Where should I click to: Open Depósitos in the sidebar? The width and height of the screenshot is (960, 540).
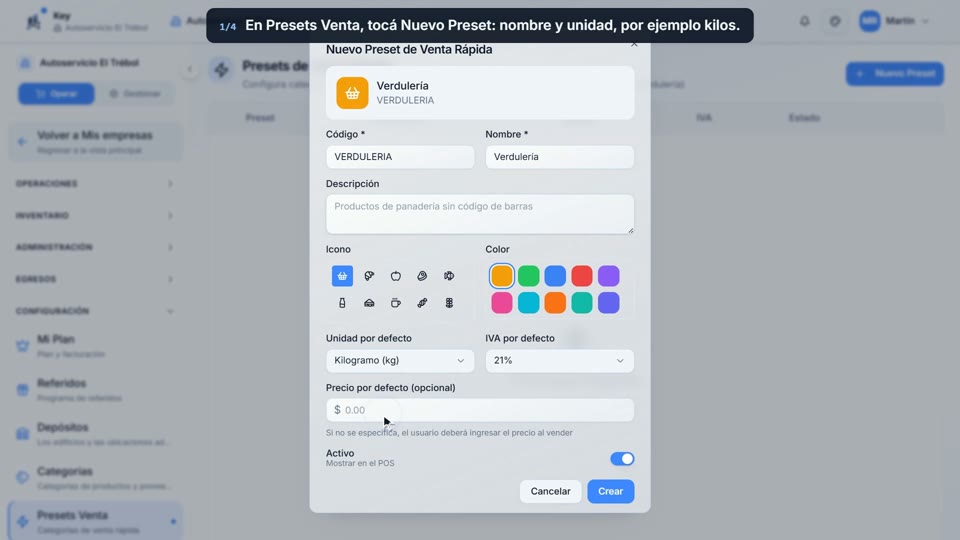point(95,434)
